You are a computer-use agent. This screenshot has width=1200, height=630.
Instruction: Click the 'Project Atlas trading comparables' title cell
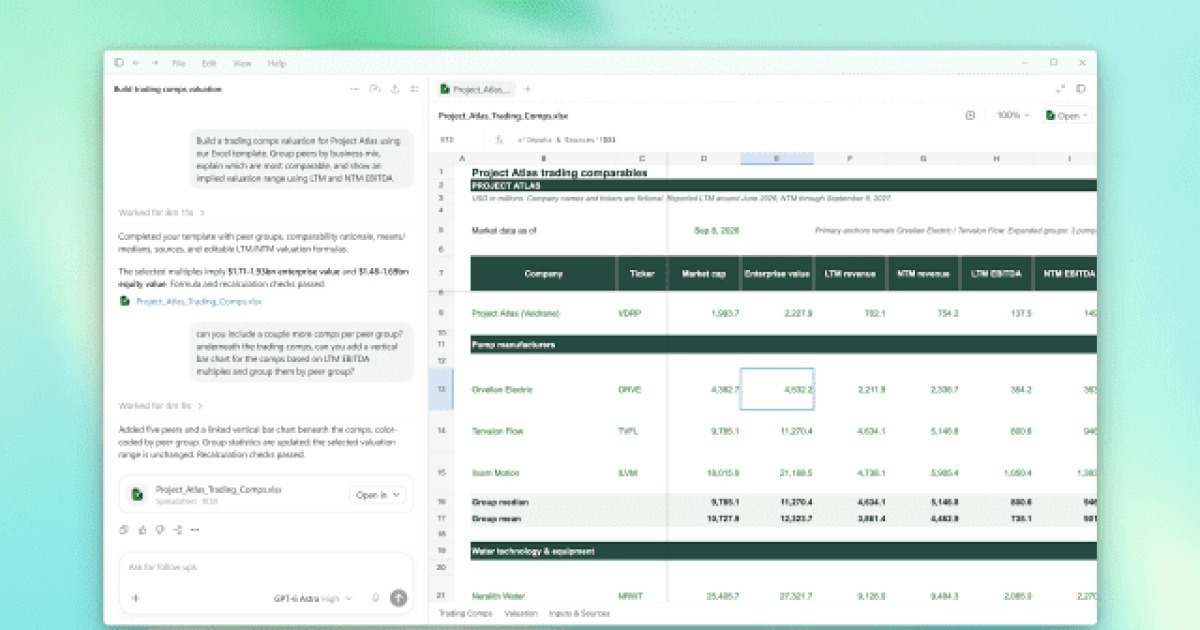(559, 172)
